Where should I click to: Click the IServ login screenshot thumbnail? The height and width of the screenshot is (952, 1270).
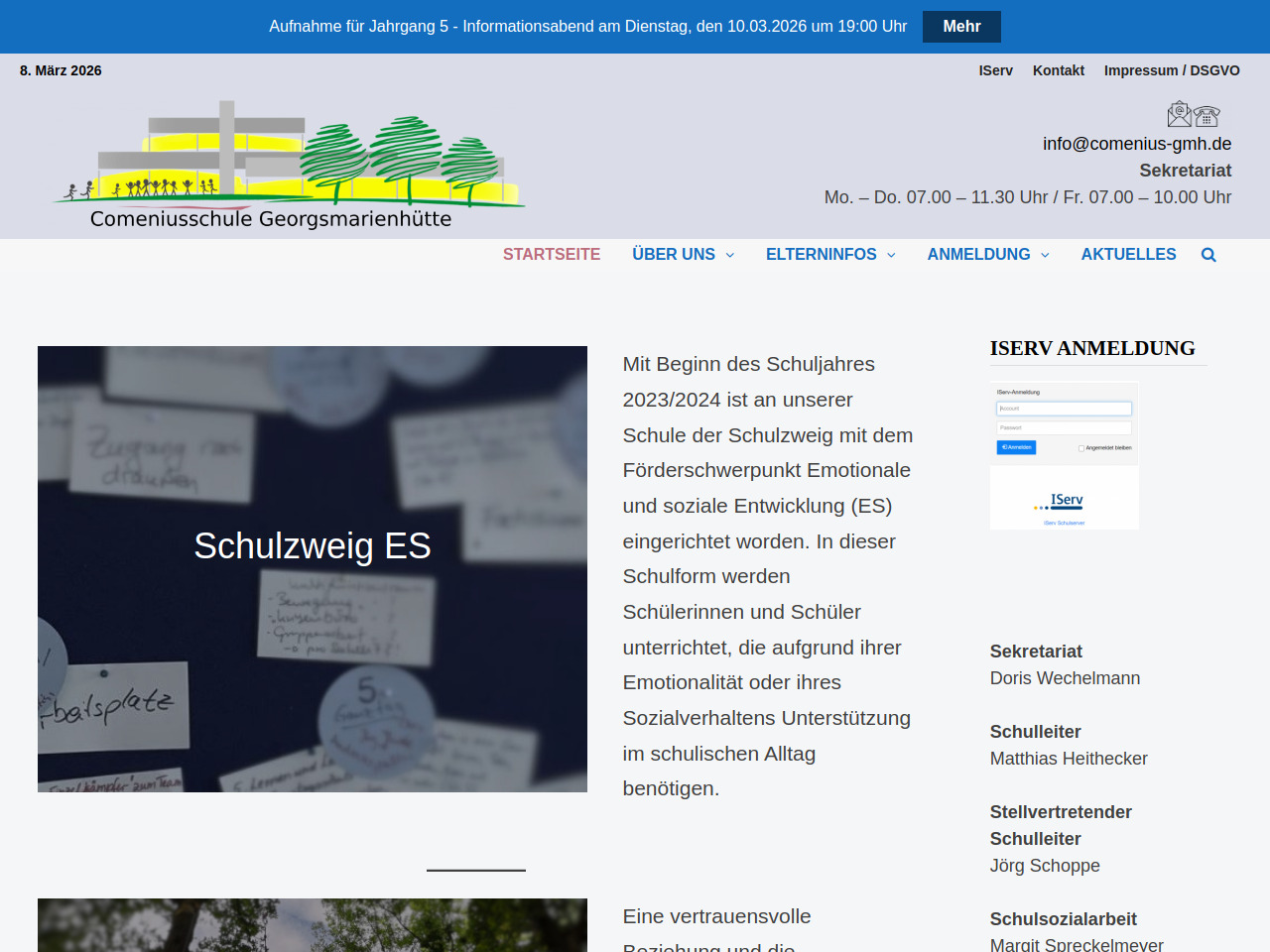click(1064, 455)
